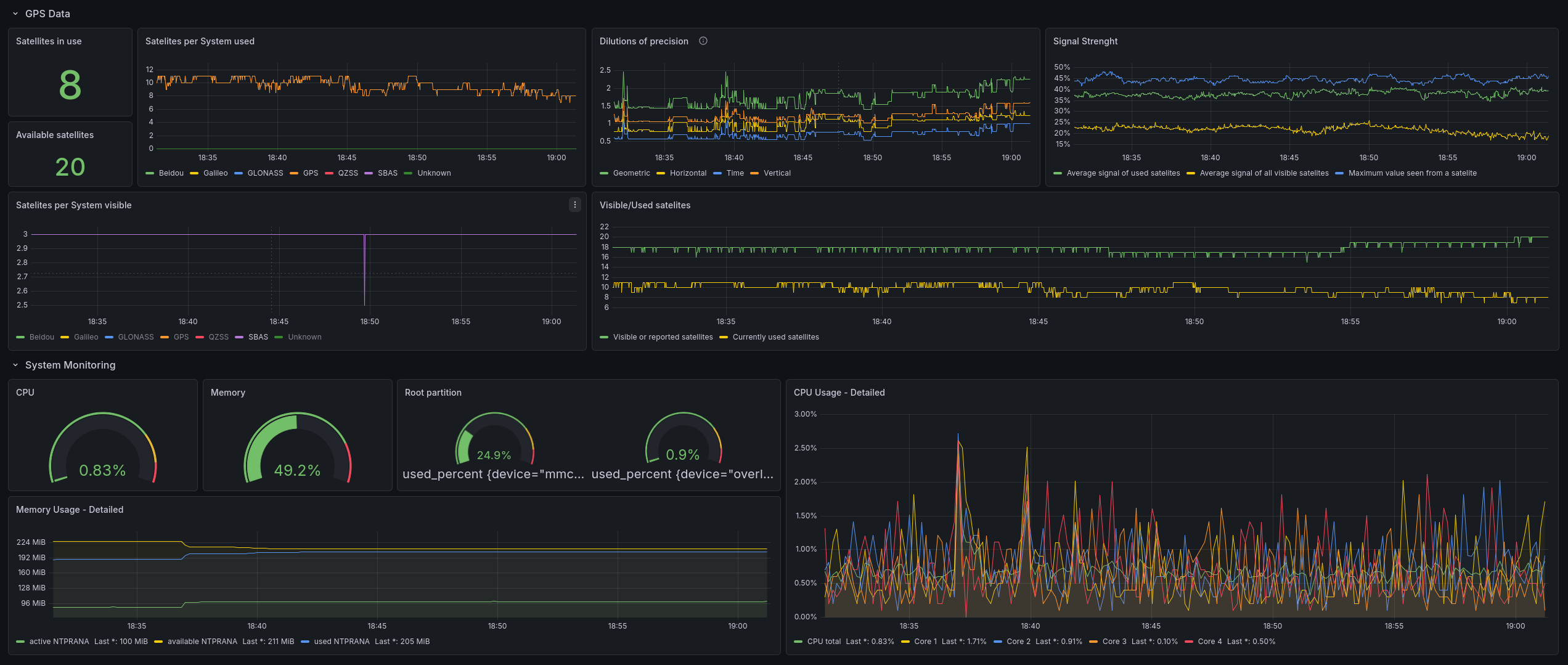Collapse the System Monitoring row chevron
The height and width of the screenshot is (665, 1568).
[x=15, y=365]
